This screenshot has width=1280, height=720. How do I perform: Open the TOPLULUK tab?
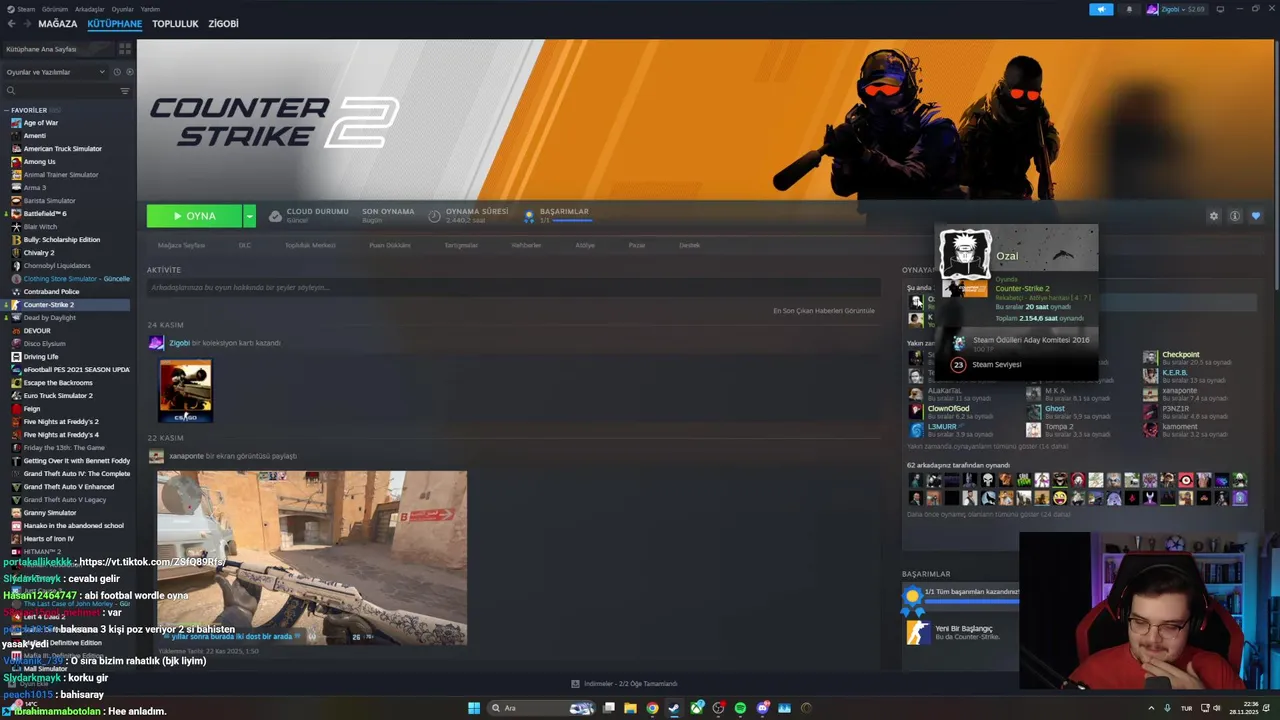(175, 24)
